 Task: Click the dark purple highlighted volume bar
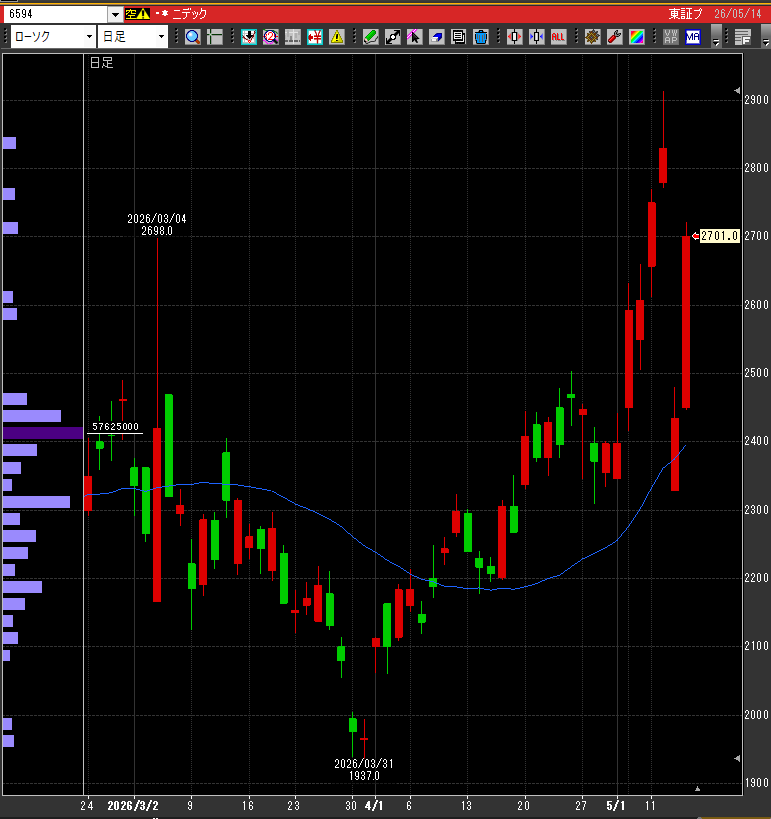(43, 433)
